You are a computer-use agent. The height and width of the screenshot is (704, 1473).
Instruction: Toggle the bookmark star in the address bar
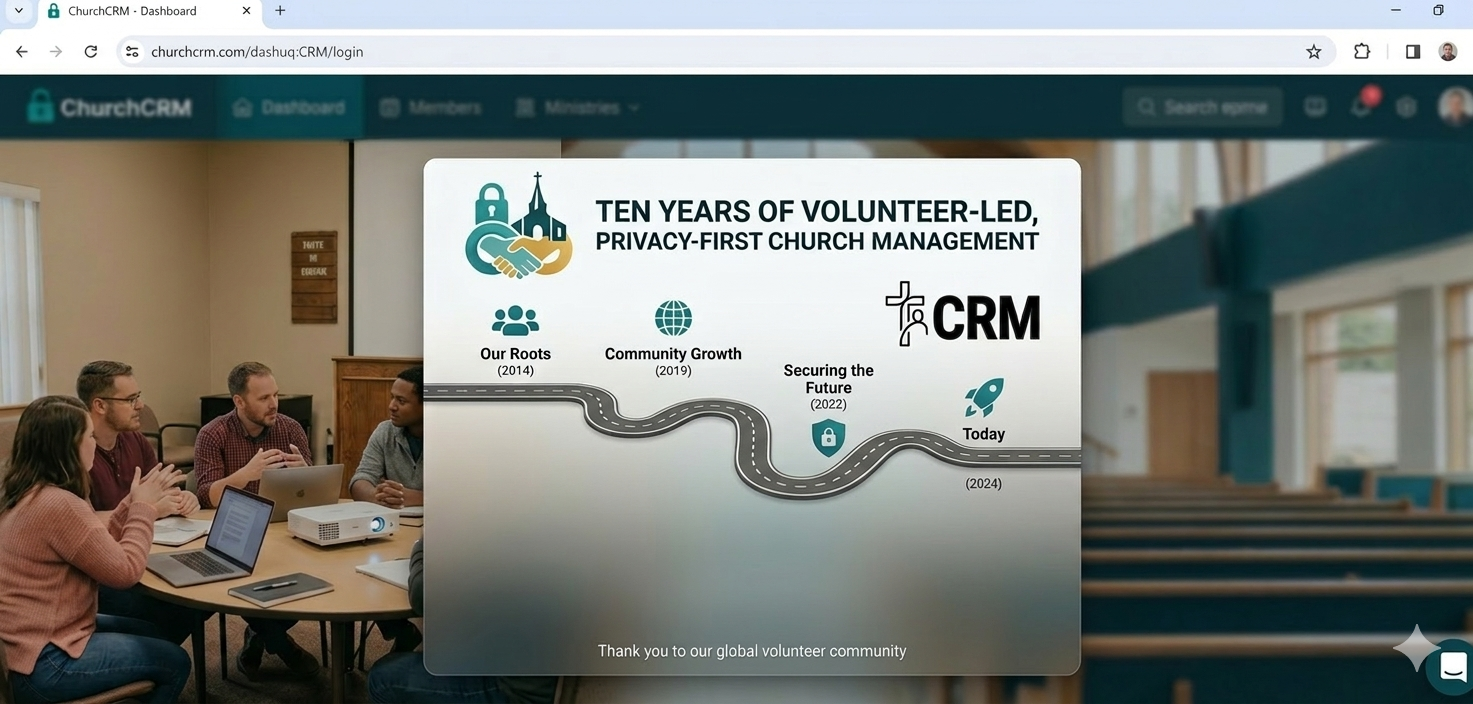click(x=1313, y=50)
